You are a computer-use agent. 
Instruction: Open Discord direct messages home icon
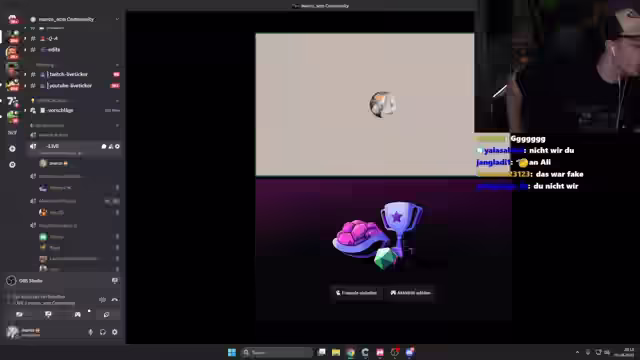click(12, 19)
